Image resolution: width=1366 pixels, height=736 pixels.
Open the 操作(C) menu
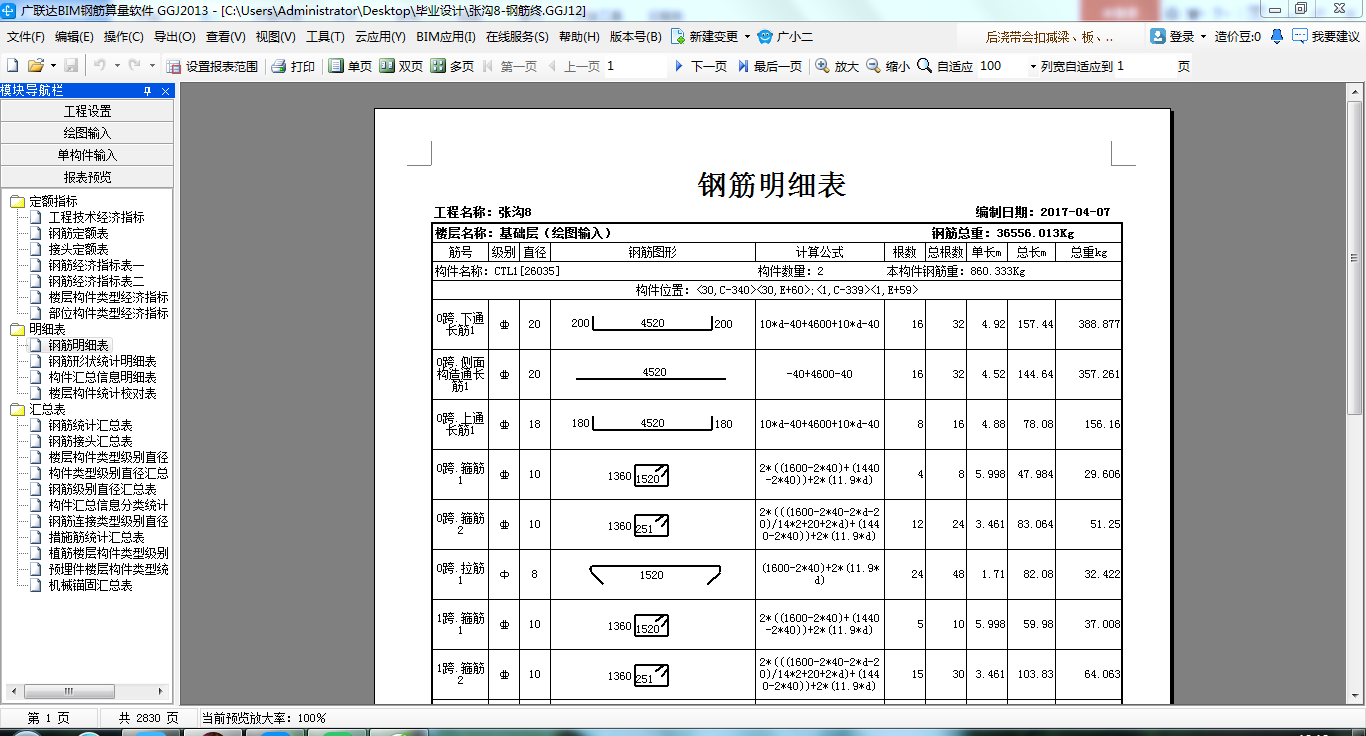(124, 37)
